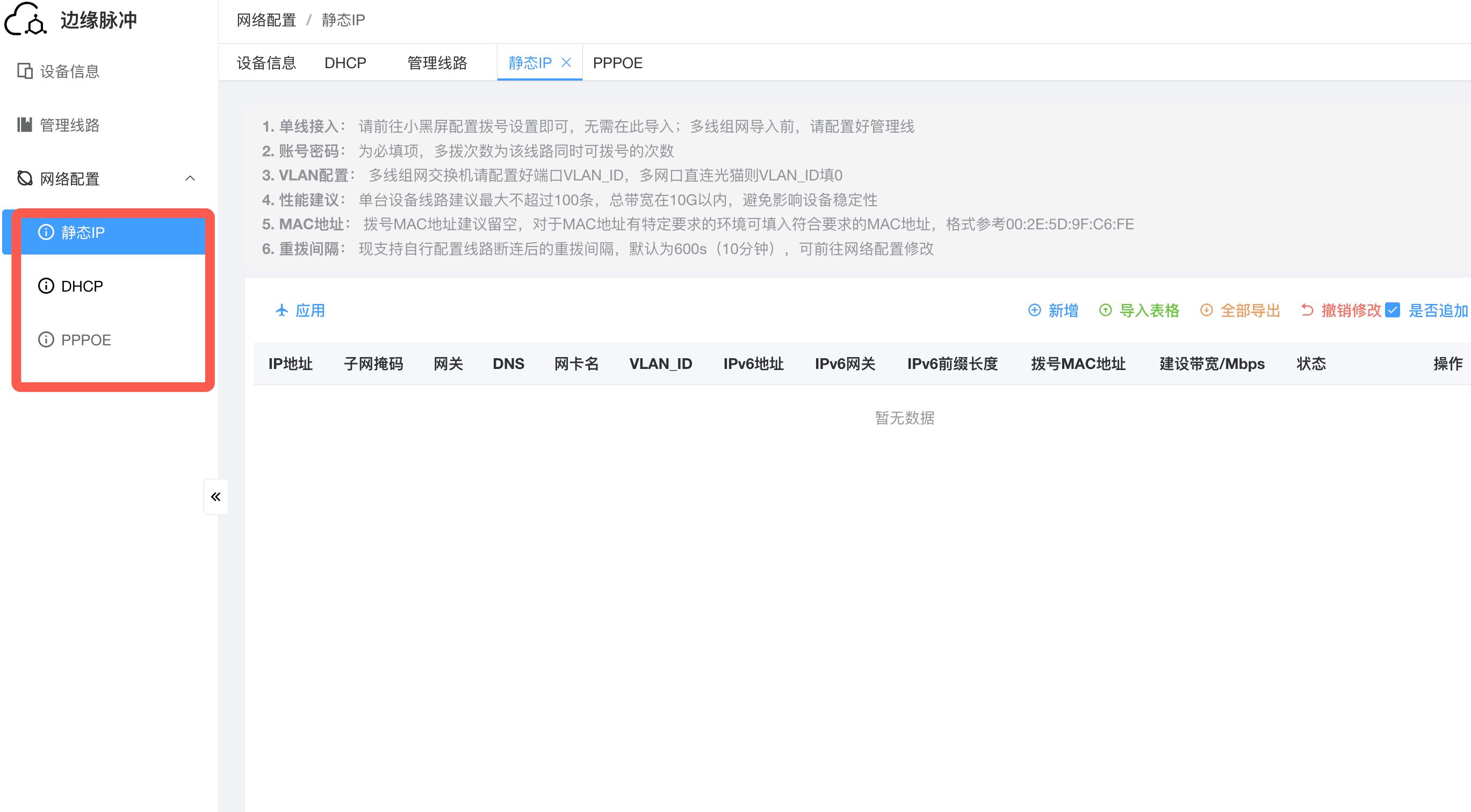Click the info icon next to sidebar DHCP
Viewport: 1471px width, 812px height.
46,286
